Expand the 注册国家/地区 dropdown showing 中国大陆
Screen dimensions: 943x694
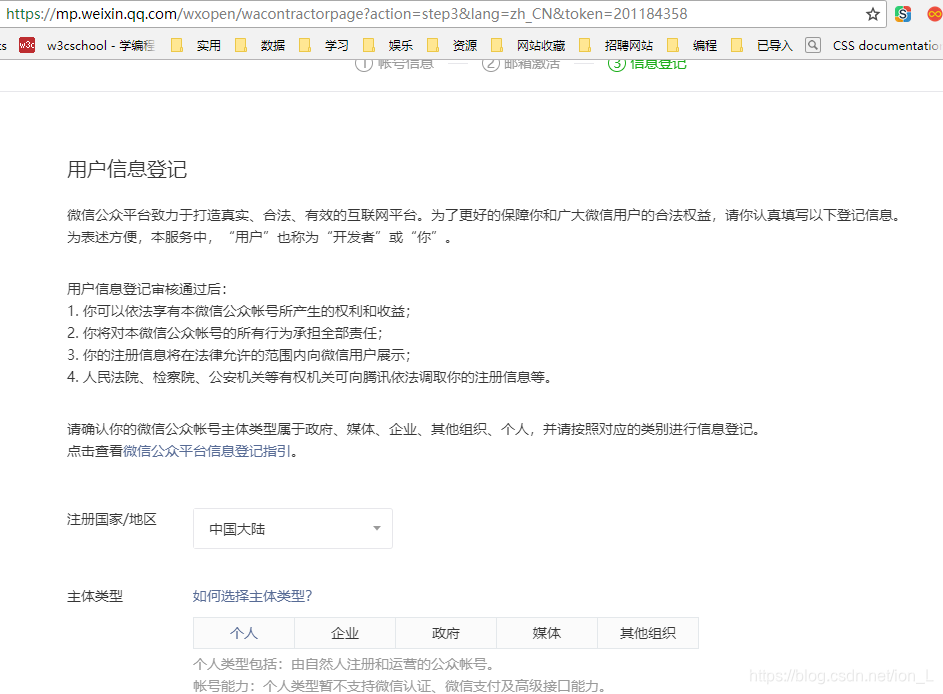(293, 529)
